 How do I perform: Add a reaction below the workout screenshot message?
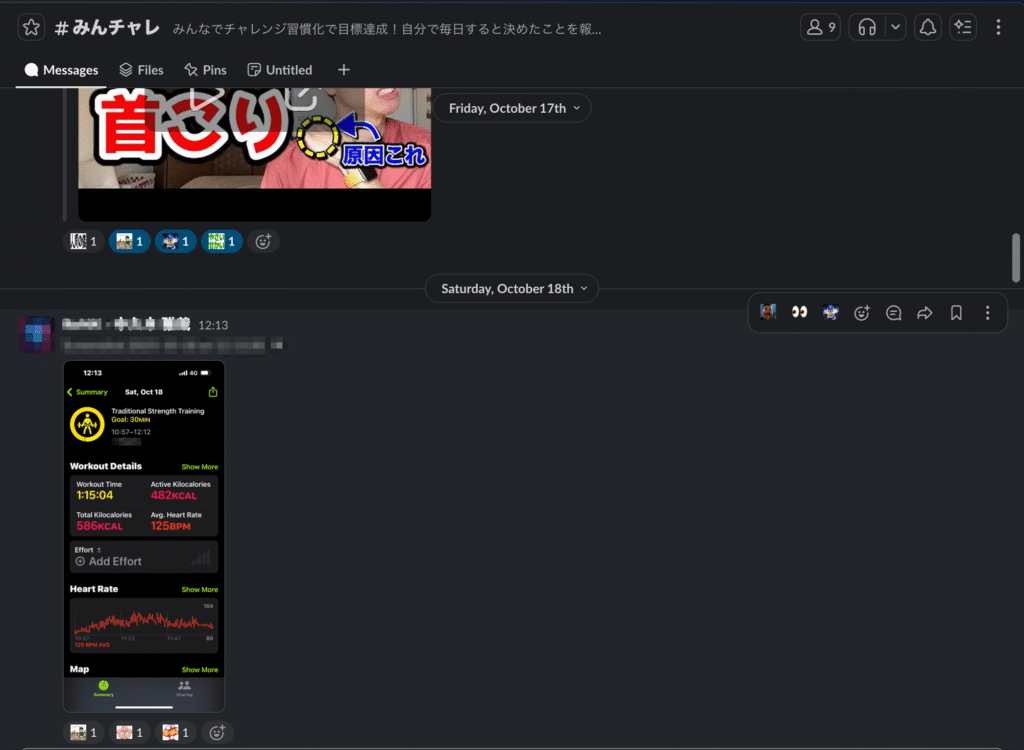(217, 733)
